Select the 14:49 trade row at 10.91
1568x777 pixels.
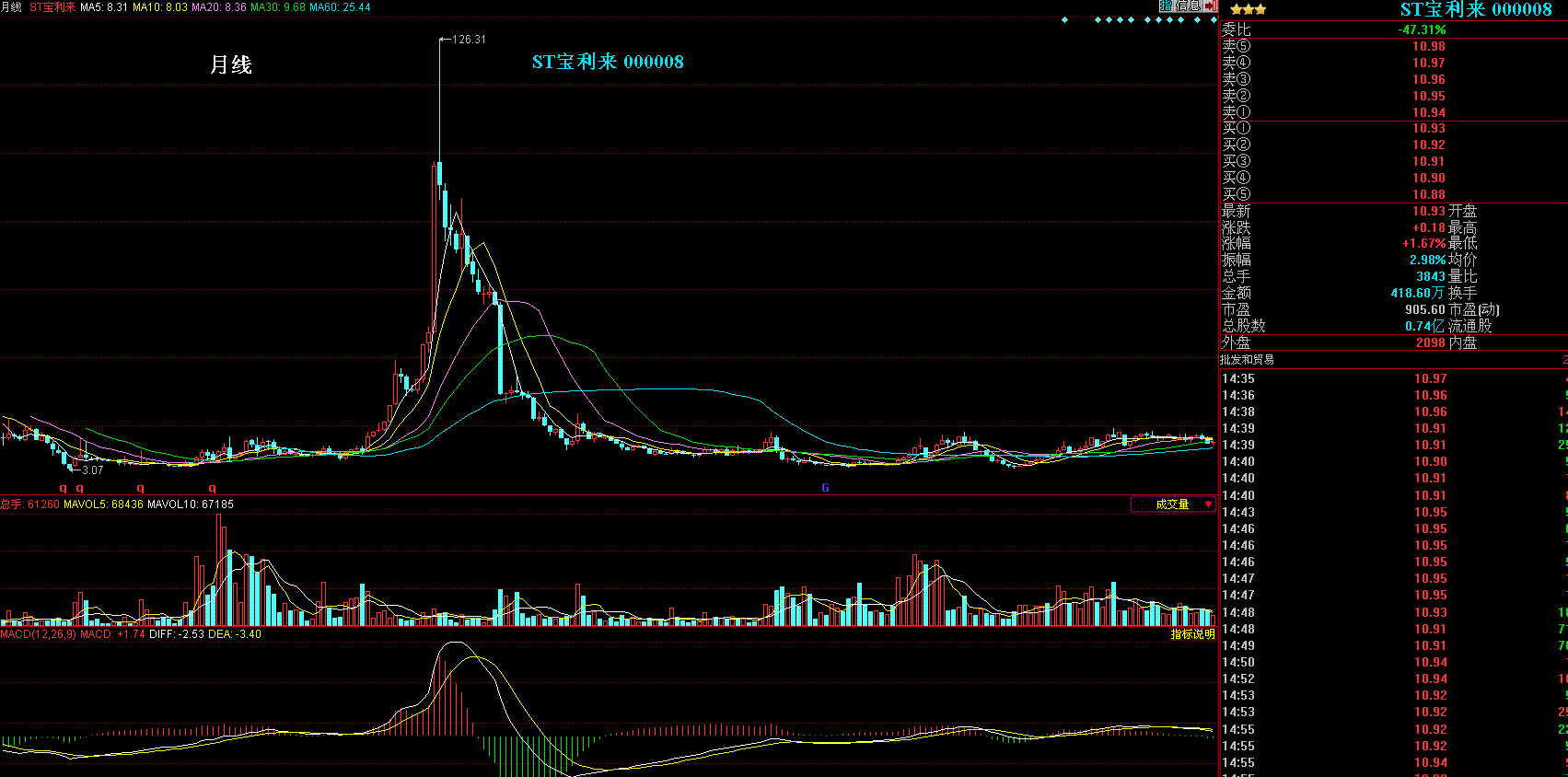tap(1394, 645)
